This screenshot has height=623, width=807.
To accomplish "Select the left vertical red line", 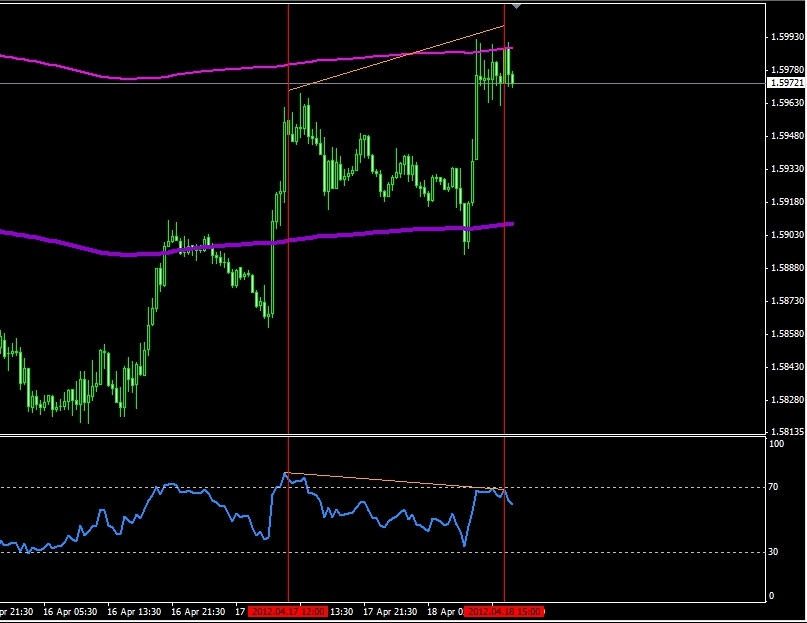I will pyautogui.click(x=290, y=300).
